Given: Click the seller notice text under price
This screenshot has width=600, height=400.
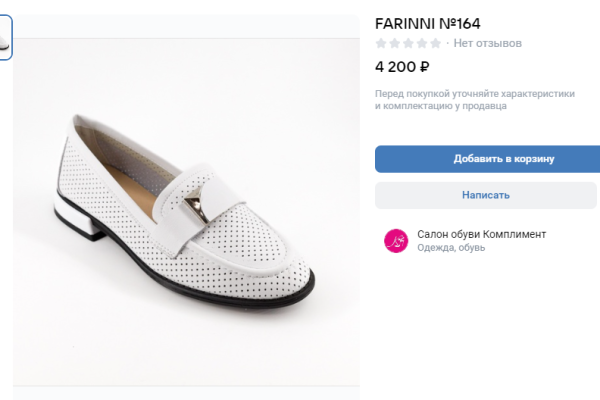Looking at the screenshot, I should (474, 99).
